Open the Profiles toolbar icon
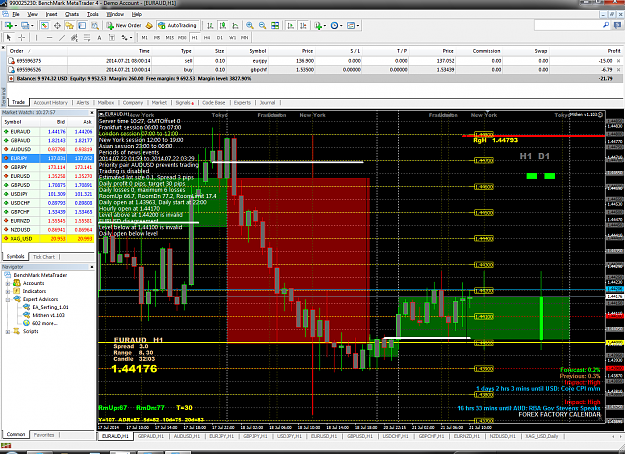This screenshot has height=454, width=625. tap(26, 26)
